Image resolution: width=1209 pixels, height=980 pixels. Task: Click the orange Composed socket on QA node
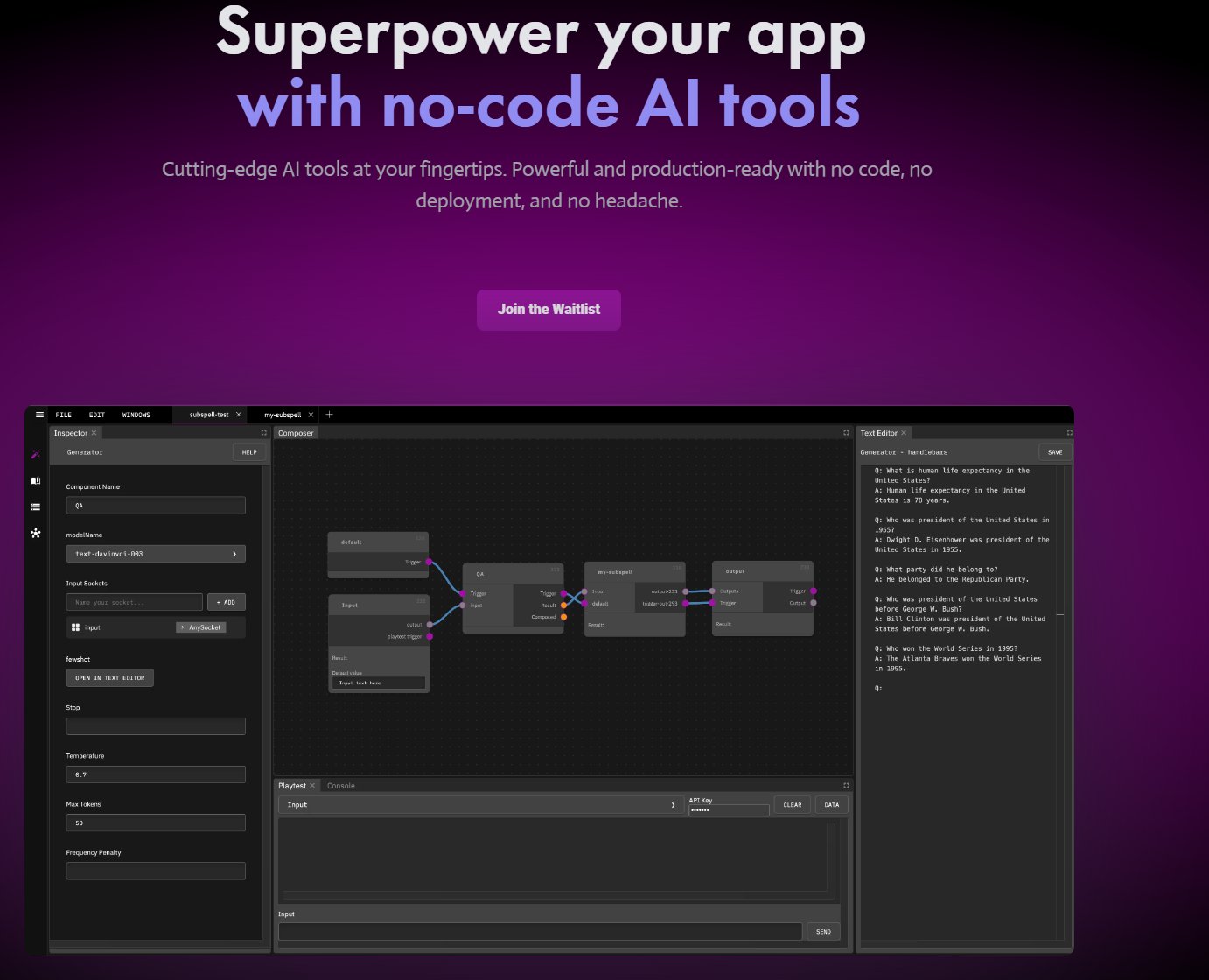point(563,617)
